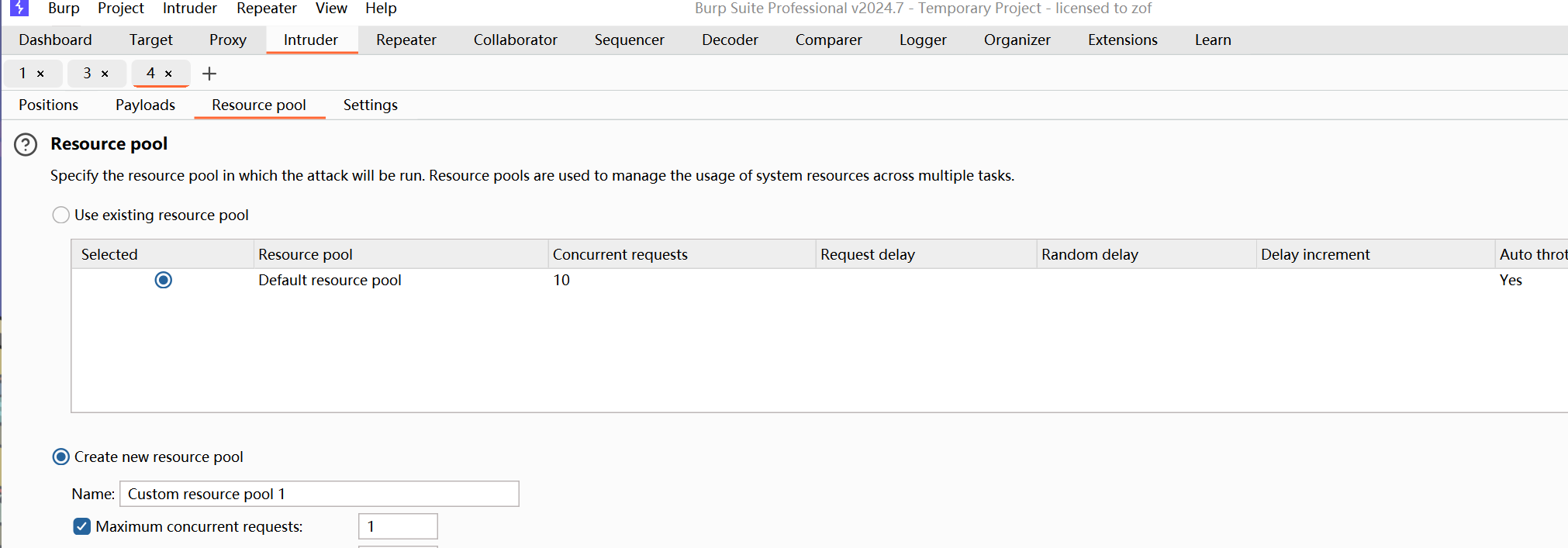
Task: Go to the Logger tab
Action: tap(923, 40)
